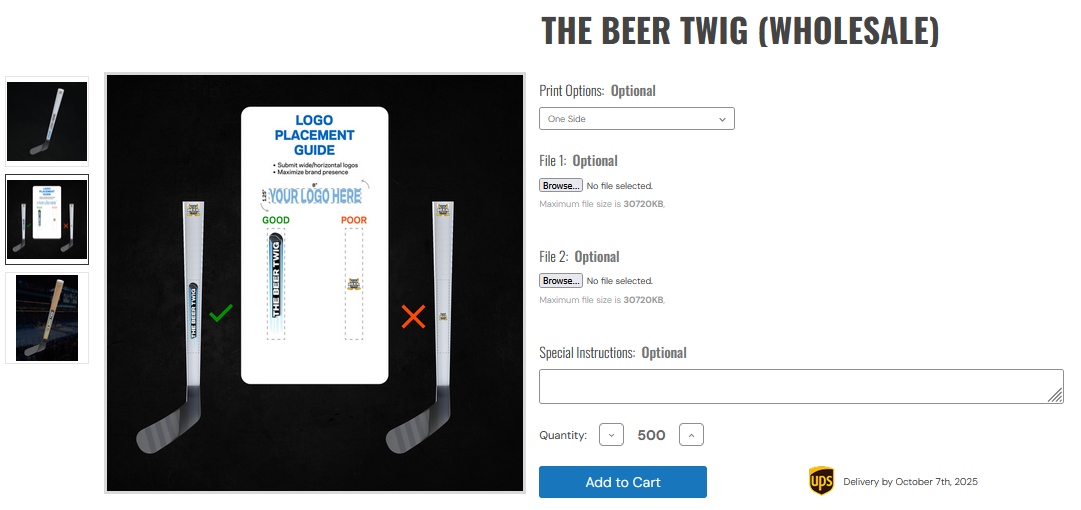Decrease quantity with the down chevron
Image resolution: width=1081 pixels, height=510 pixels.
tap(611, 435)
